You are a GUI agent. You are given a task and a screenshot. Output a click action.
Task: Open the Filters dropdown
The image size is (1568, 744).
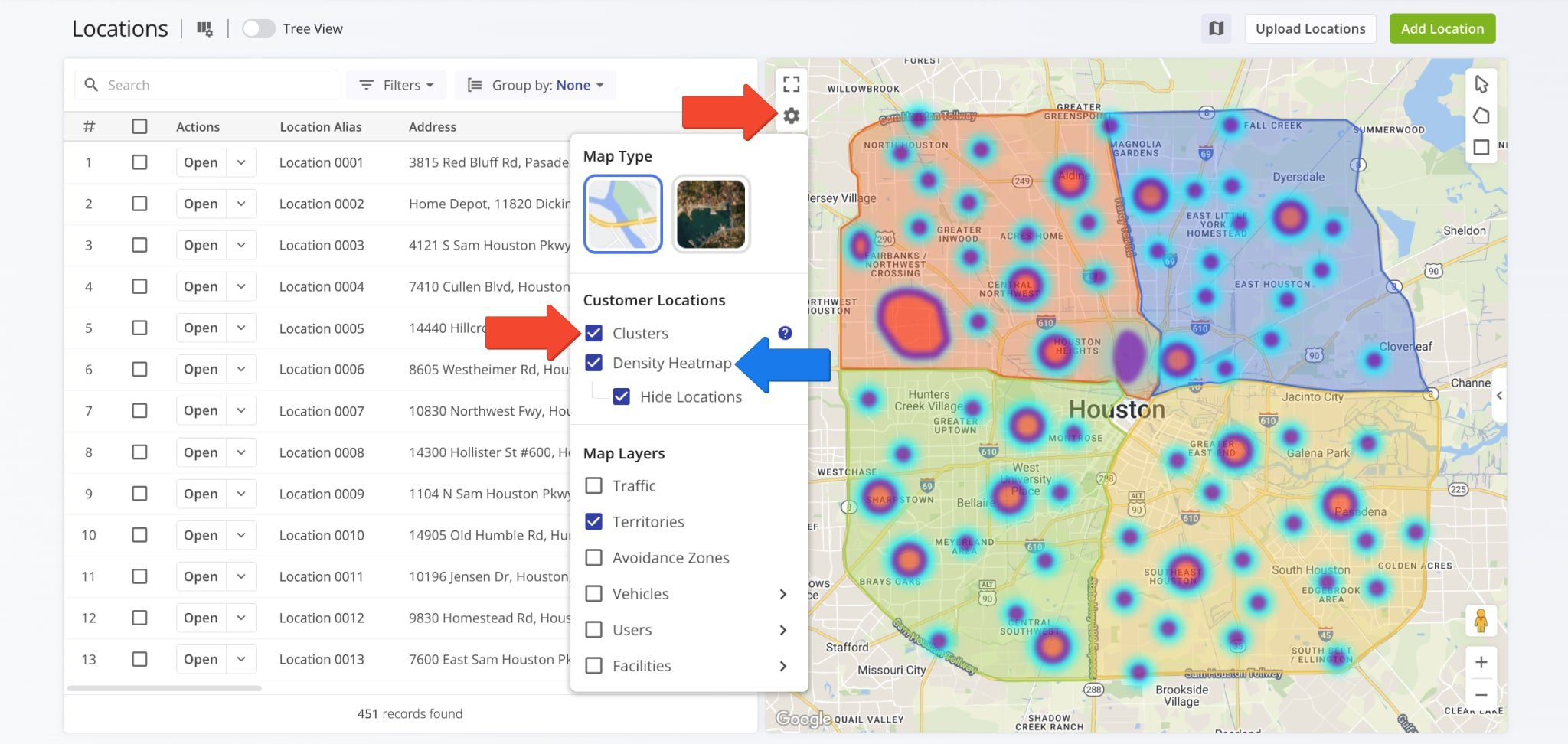pos(397,85)
